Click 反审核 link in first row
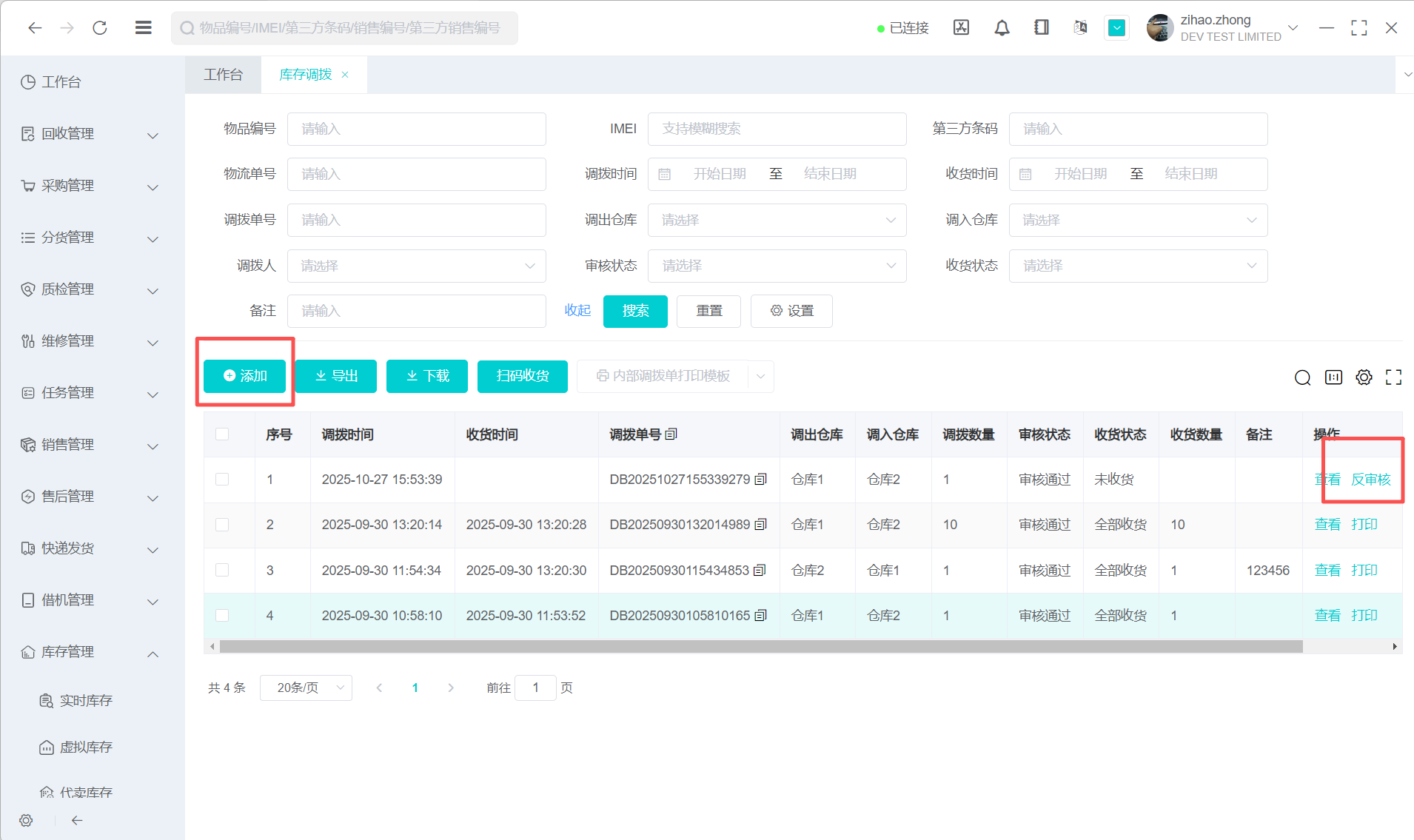This screenshot has height=840, width=1414. [x=1370, y=480]
